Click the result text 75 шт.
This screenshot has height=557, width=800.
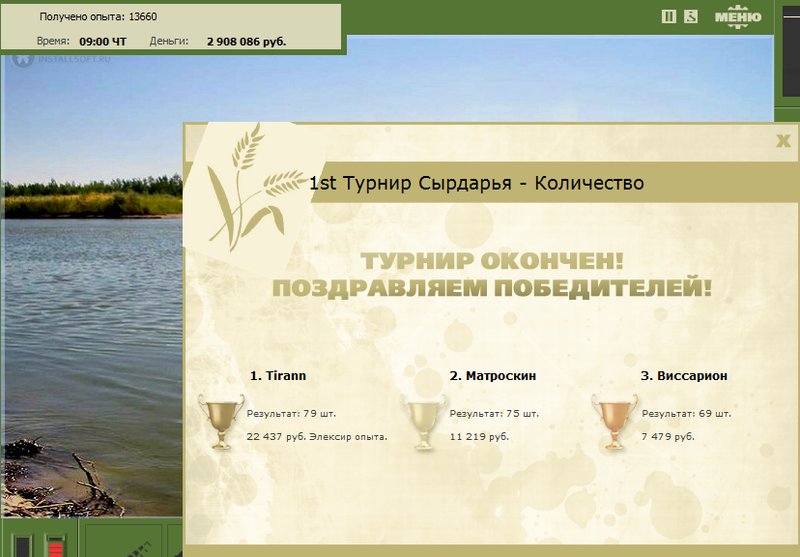point(494,414)
